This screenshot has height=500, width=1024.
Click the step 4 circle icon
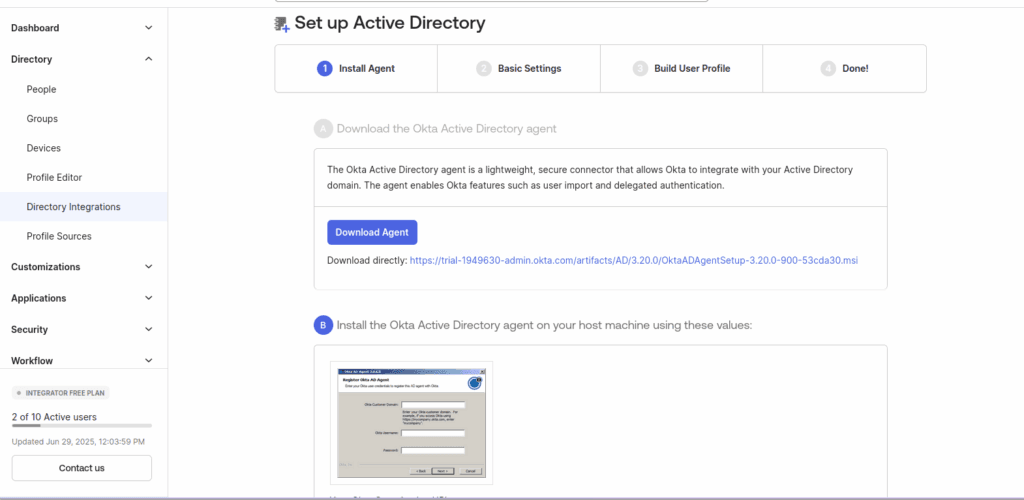click(x=828, y=69)
